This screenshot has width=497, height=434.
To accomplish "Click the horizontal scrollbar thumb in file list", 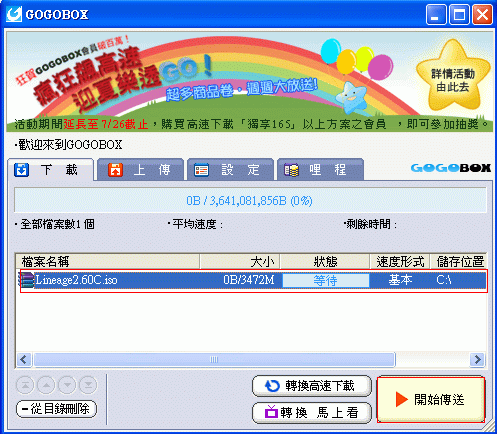I will pyautogui.click(x=214, y=359).
